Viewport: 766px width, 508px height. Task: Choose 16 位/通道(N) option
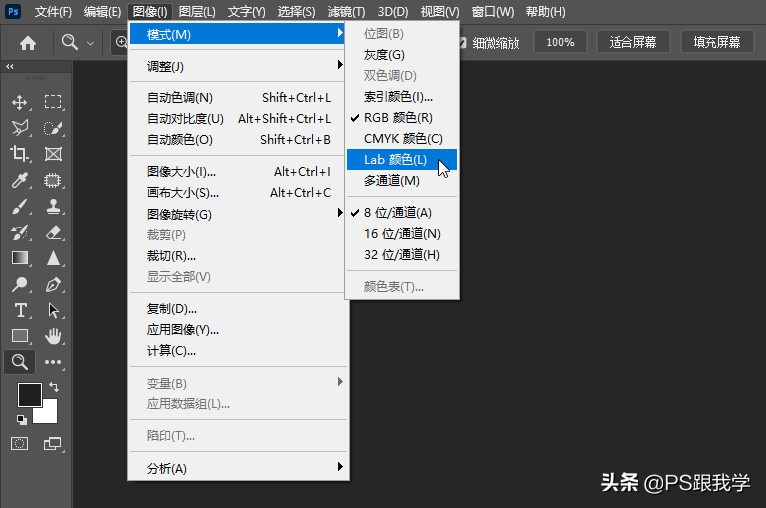(x=402, y=233)
